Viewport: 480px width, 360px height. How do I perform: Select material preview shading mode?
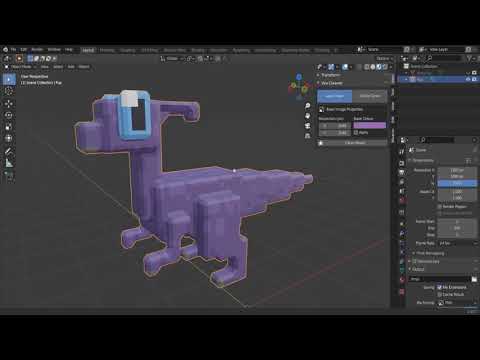tap(379, 67)
